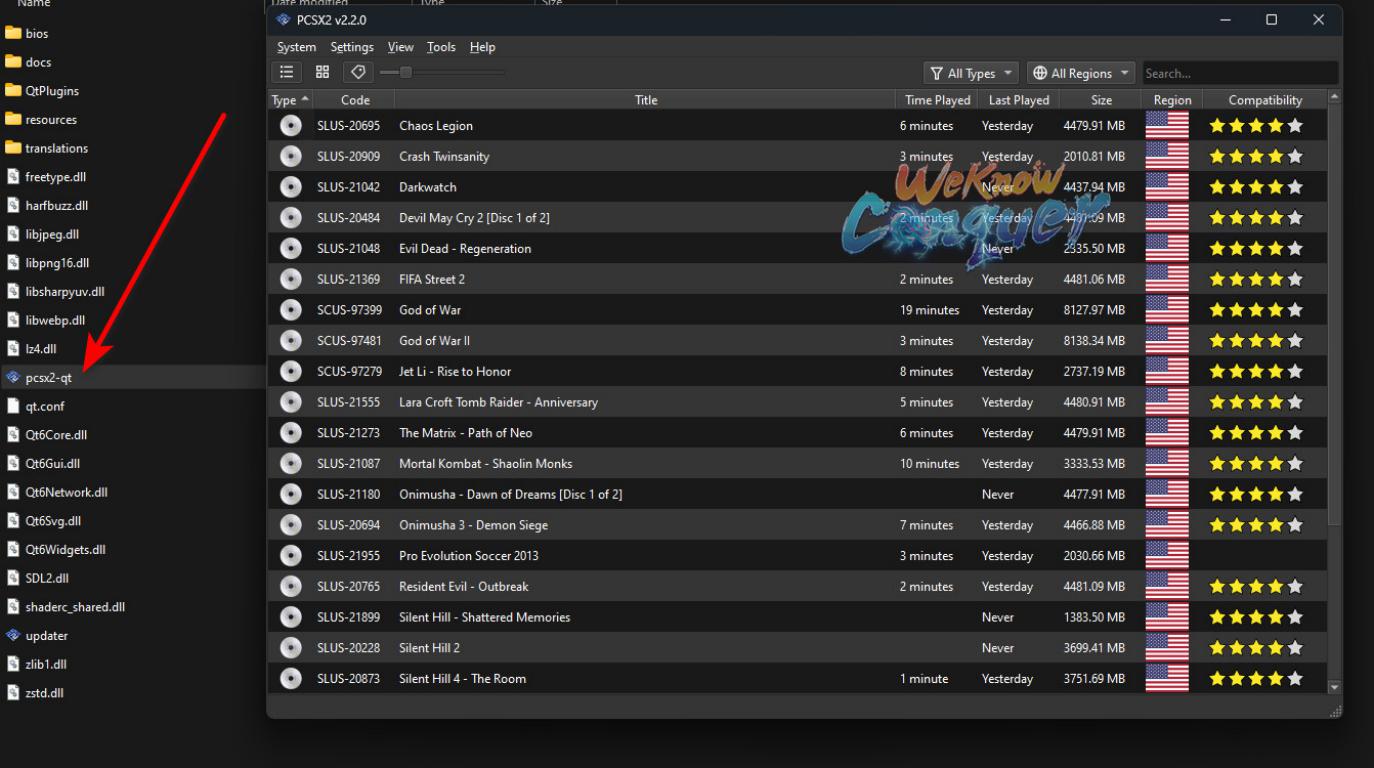Image resolution: width=1374 pixels, height=768 pixels.
Task: Click the US flag for Pro Evolution Soccer 2013
Action: pos(1167,556)
